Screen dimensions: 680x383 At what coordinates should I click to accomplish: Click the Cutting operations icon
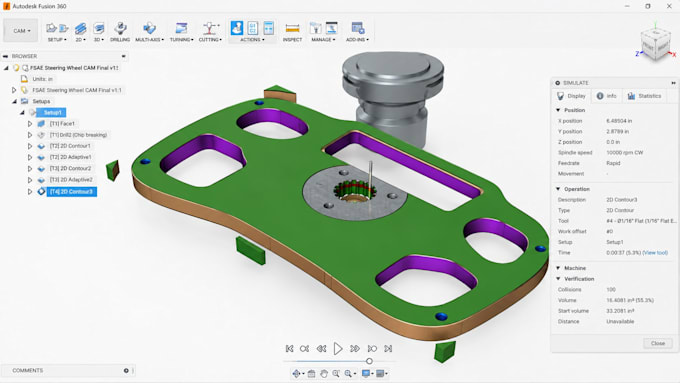point(210,28)
